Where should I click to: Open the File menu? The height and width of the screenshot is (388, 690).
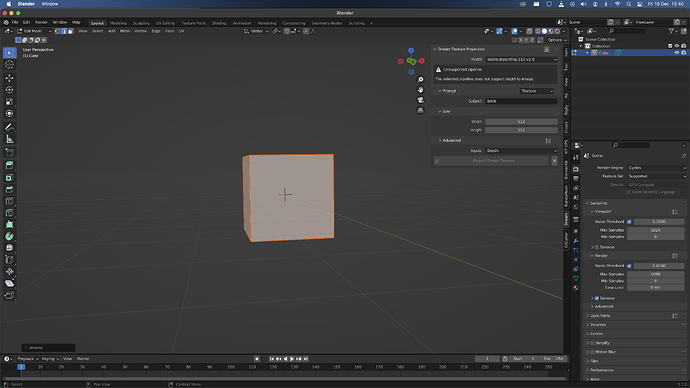pyautogui.click(x=15, y=22)
